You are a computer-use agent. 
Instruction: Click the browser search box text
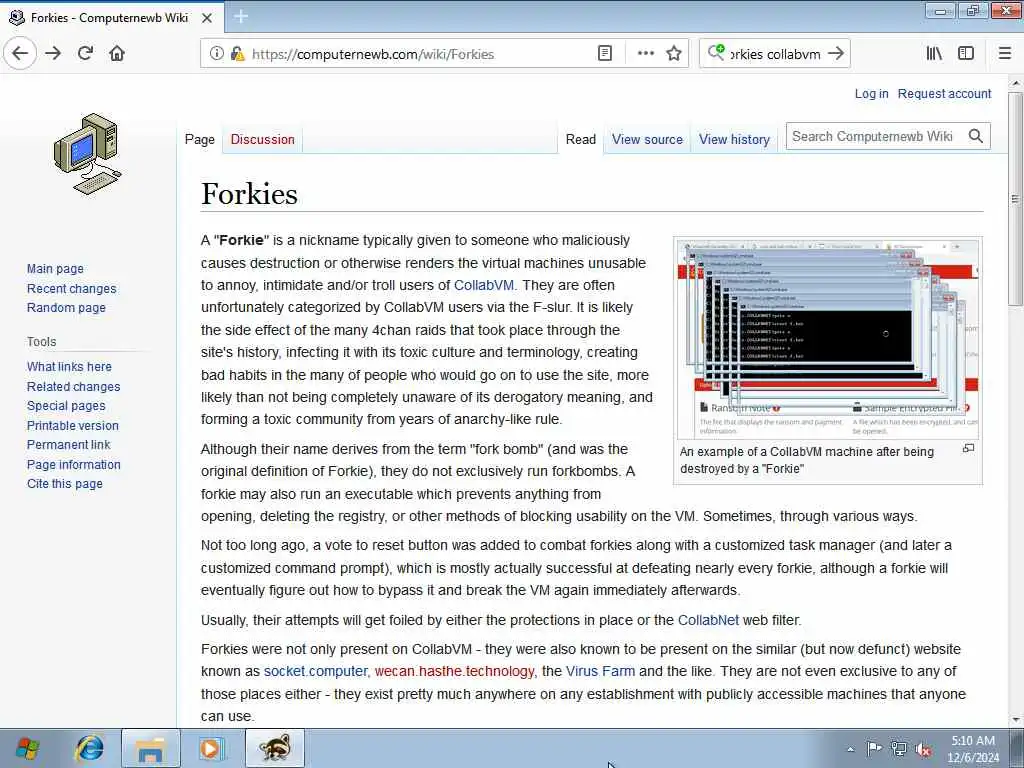(x=775, y=54)
